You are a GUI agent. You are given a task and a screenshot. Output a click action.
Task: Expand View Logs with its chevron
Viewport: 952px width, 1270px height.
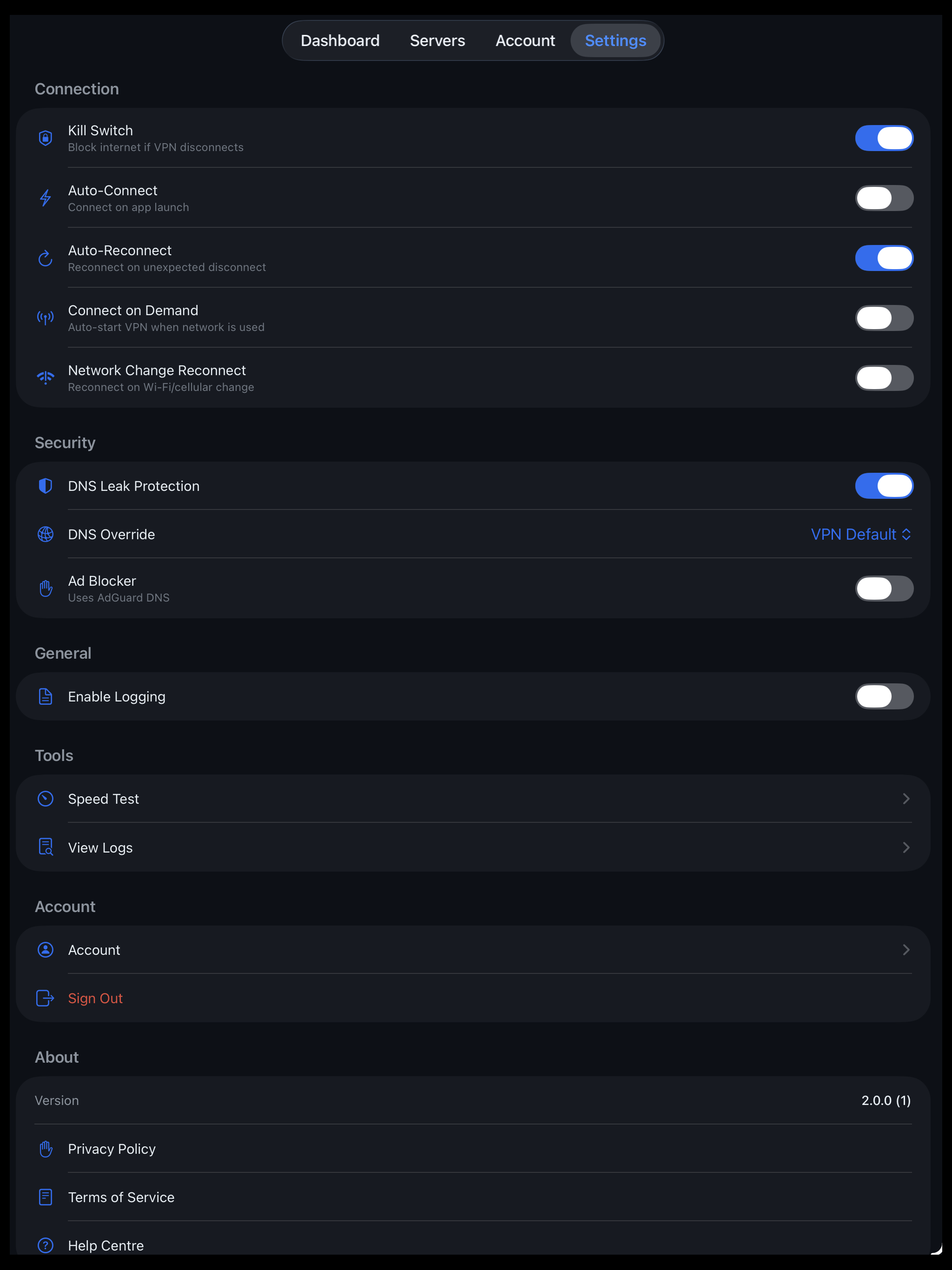pyautogui.click(x=906, y=848)
